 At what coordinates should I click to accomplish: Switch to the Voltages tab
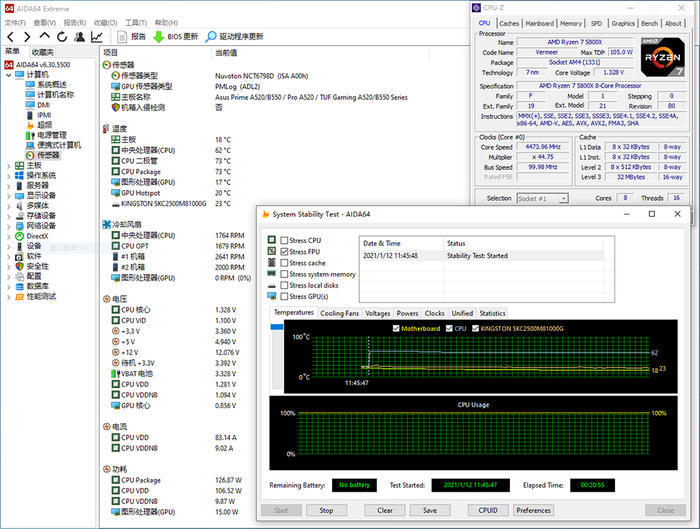378,313
